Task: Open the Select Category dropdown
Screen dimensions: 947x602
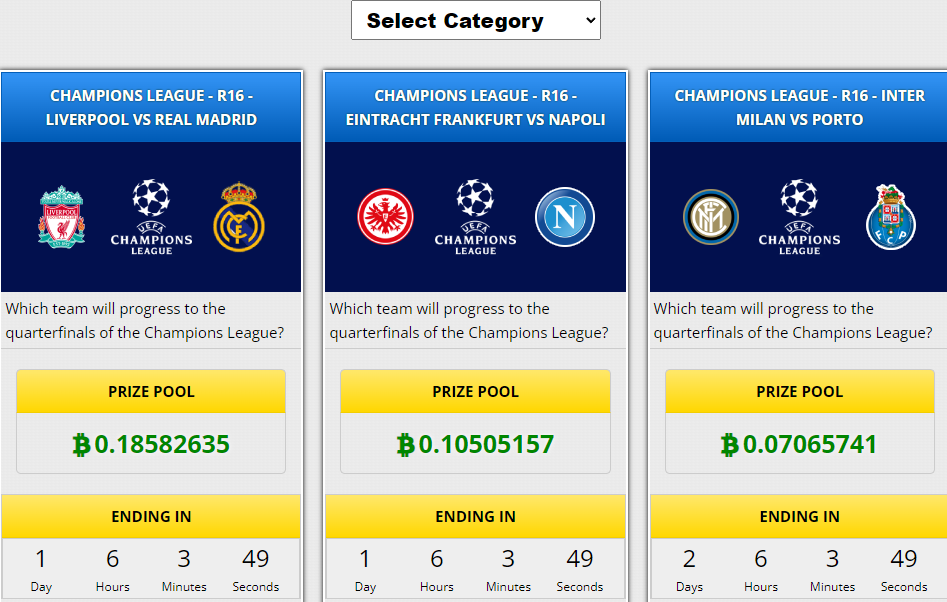Action: (476, 21)
